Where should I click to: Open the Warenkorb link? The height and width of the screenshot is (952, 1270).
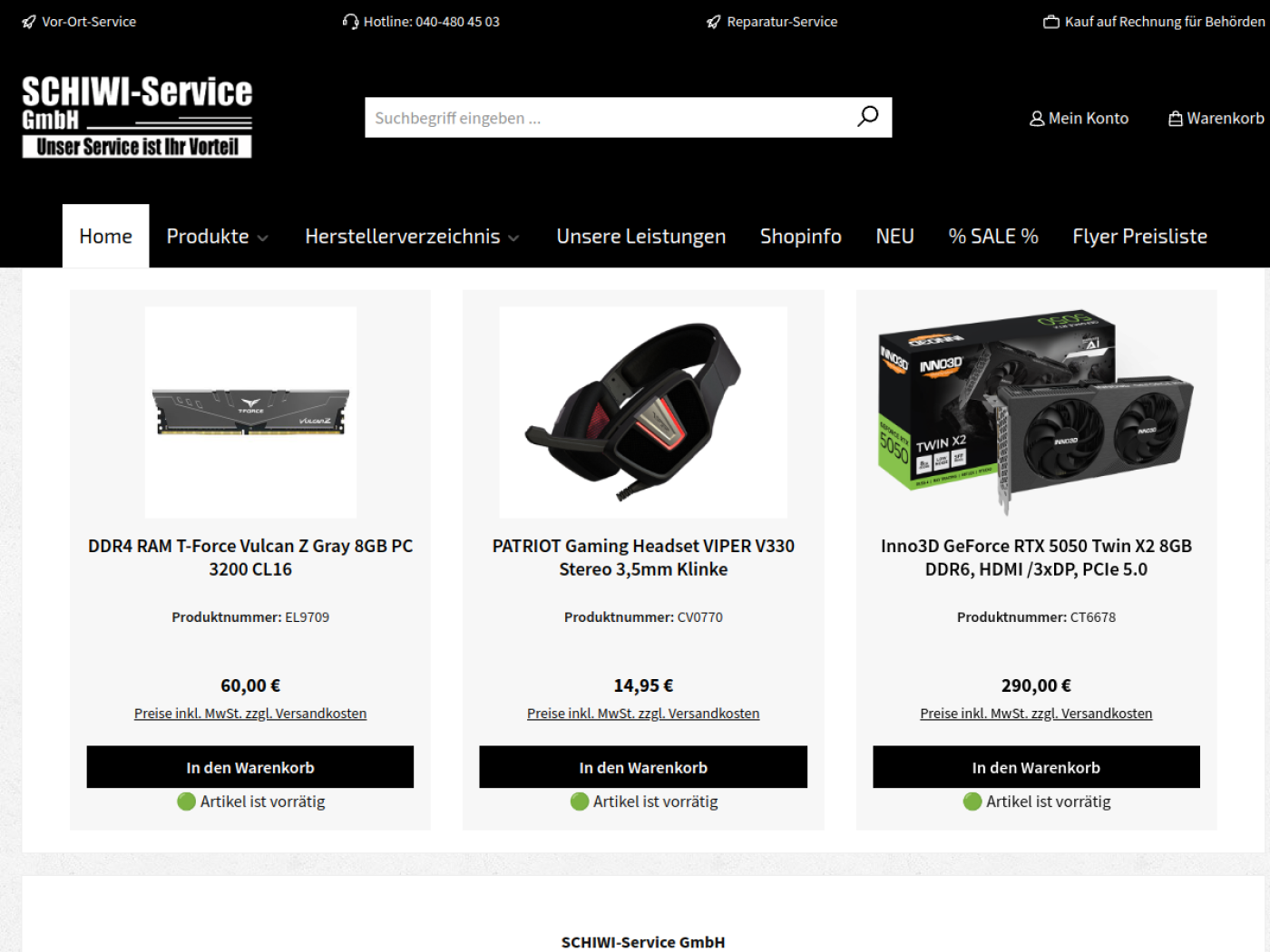pyautogui.click(x=1216, y=119)
